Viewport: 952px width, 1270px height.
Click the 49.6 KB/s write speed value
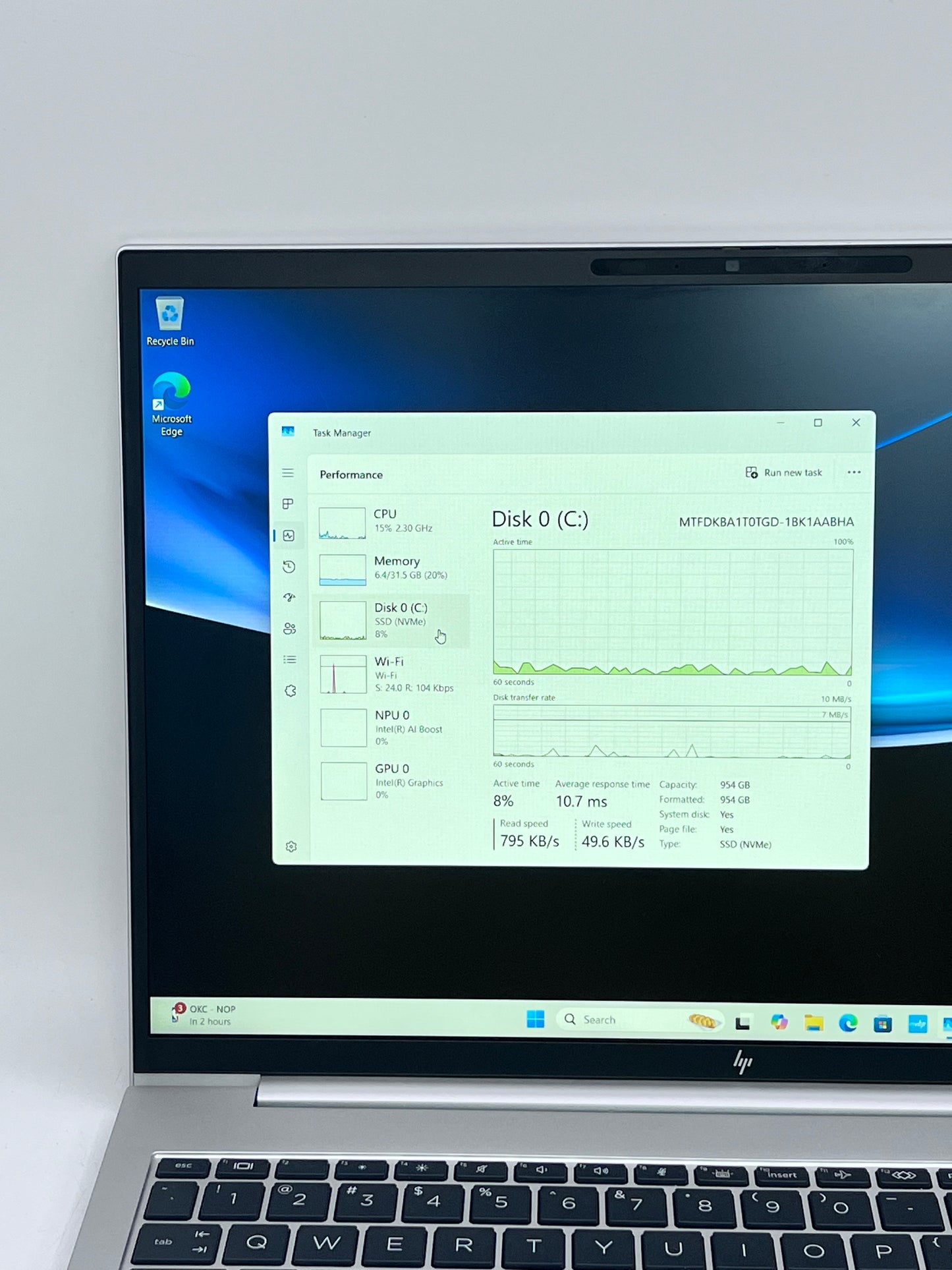pos(613,842)
